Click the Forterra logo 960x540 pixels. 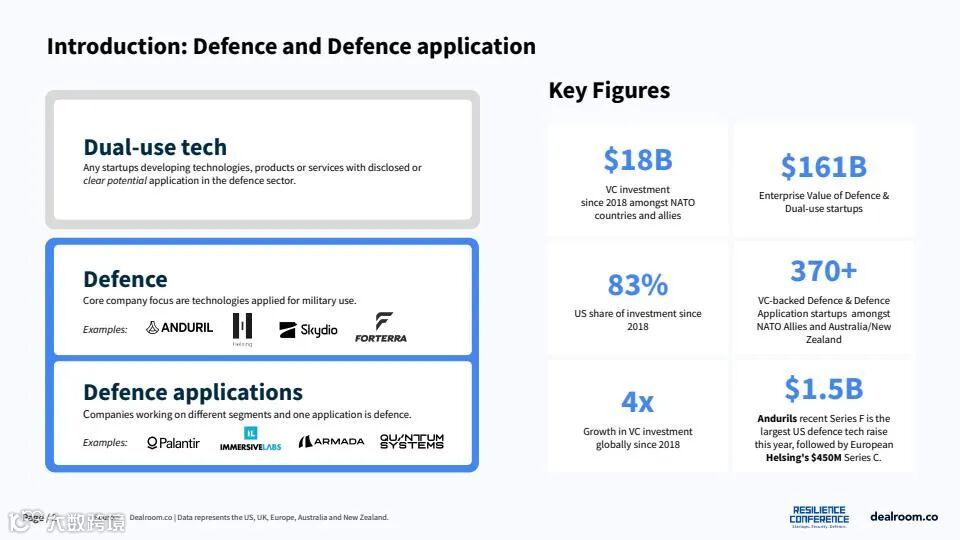[x=381, y=327]
